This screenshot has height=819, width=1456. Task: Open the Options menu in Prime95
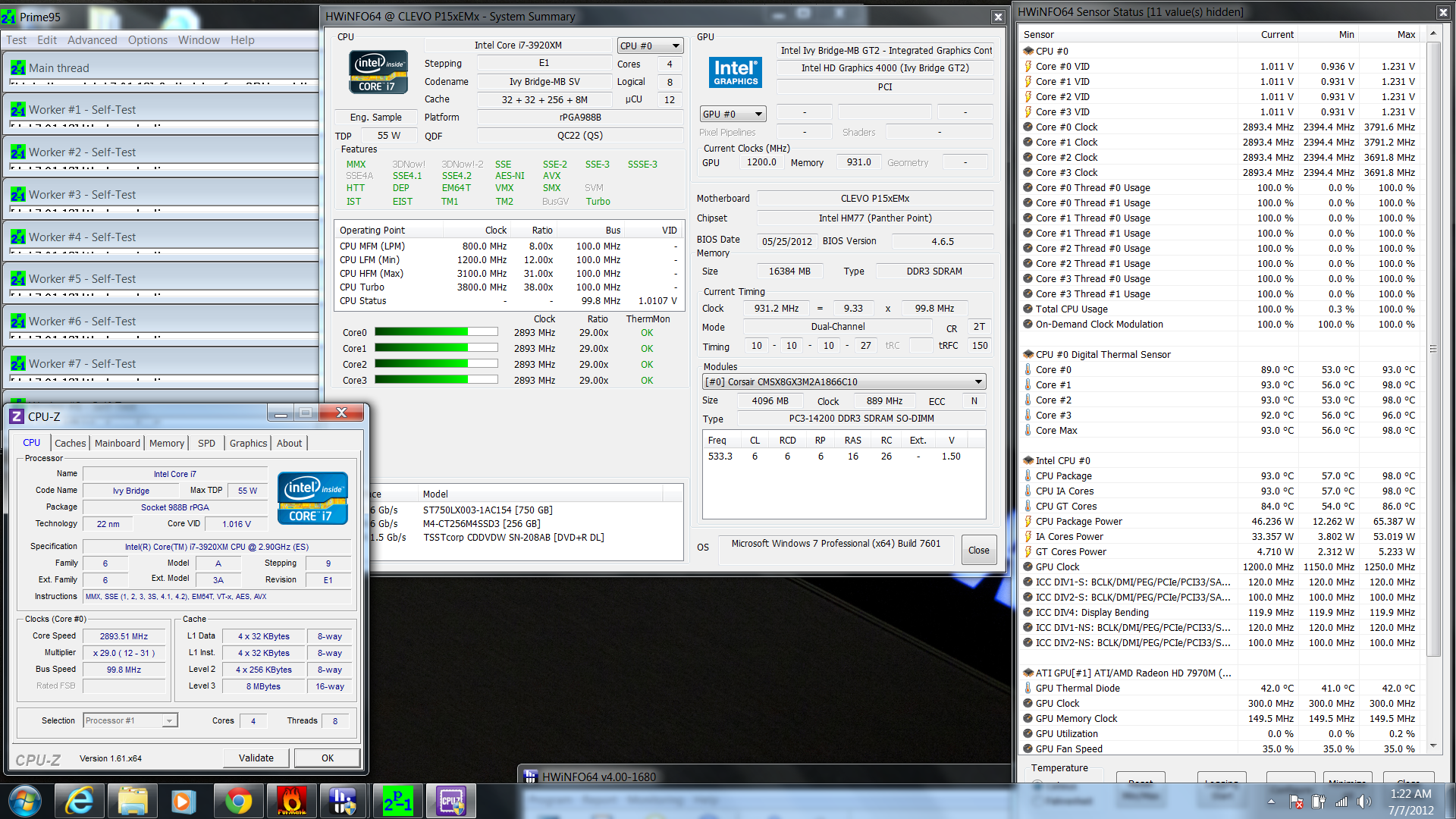(148, 40)
